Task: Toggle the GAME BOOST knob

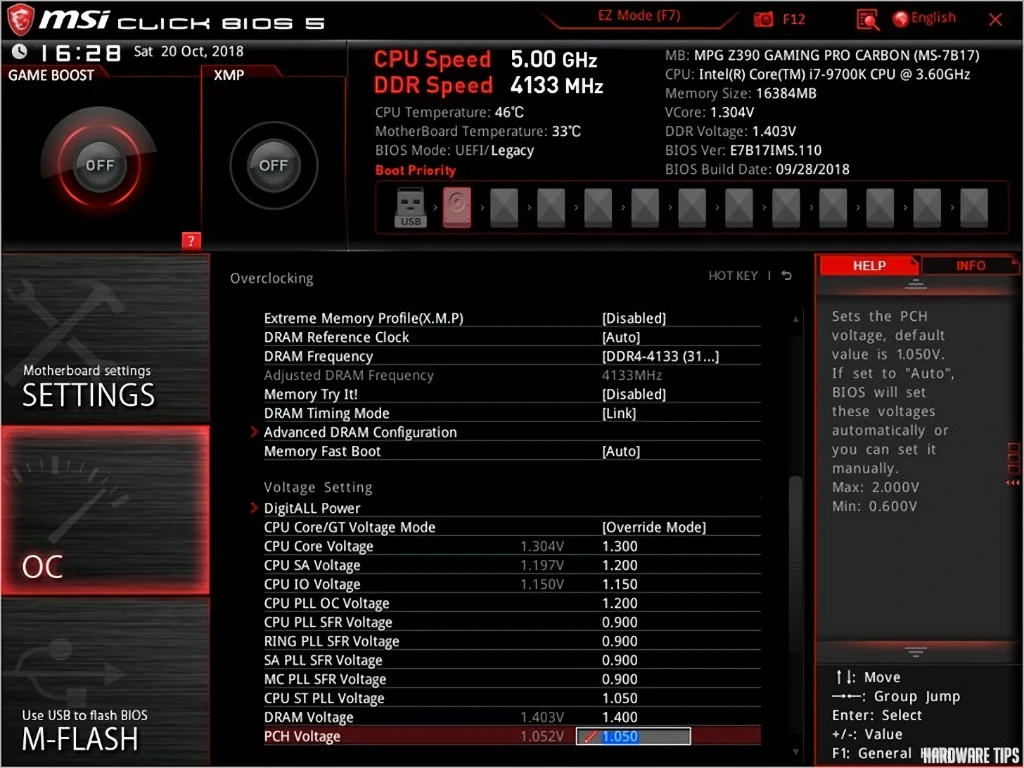Action: 99,165
